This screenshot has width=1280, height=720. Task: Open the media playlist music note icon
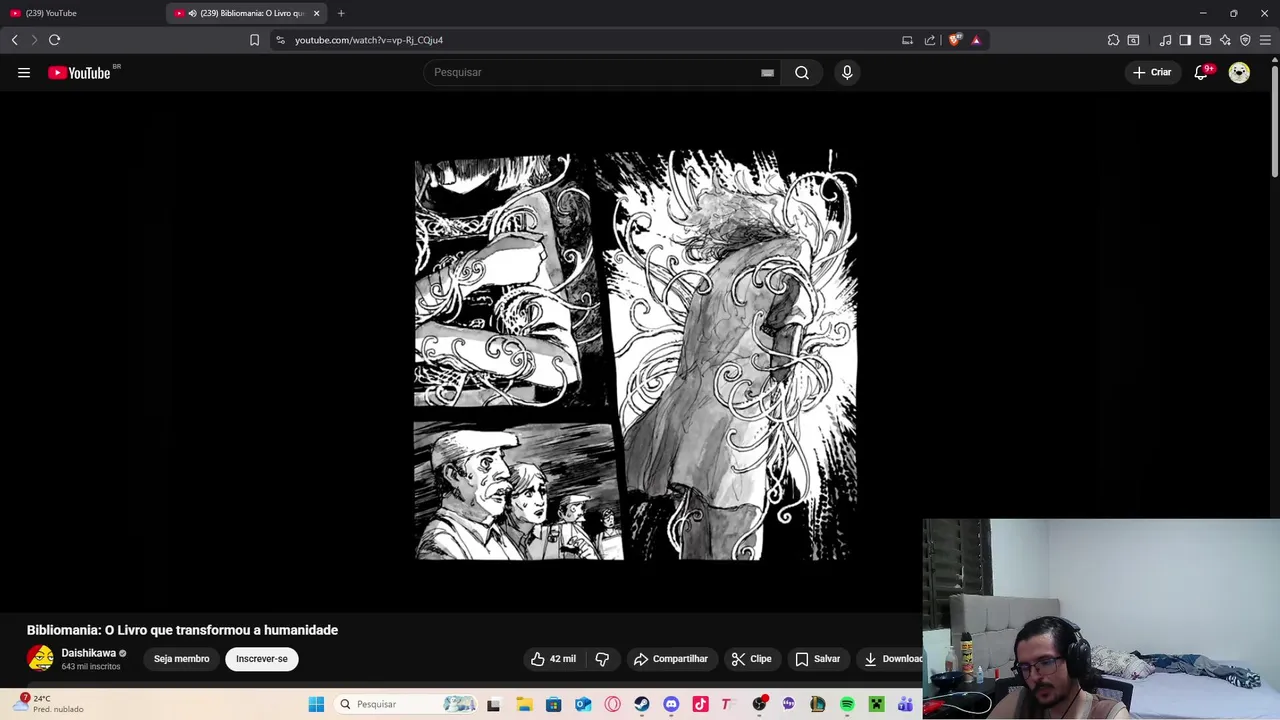[1165, 40]
